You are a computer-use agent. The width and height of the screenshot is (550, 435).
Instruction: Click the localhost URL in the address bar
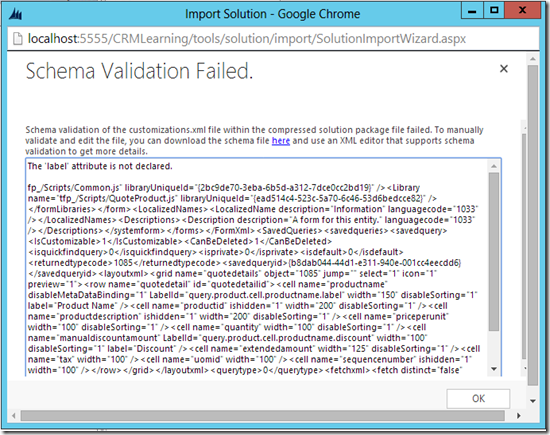[x=247, y=38]
